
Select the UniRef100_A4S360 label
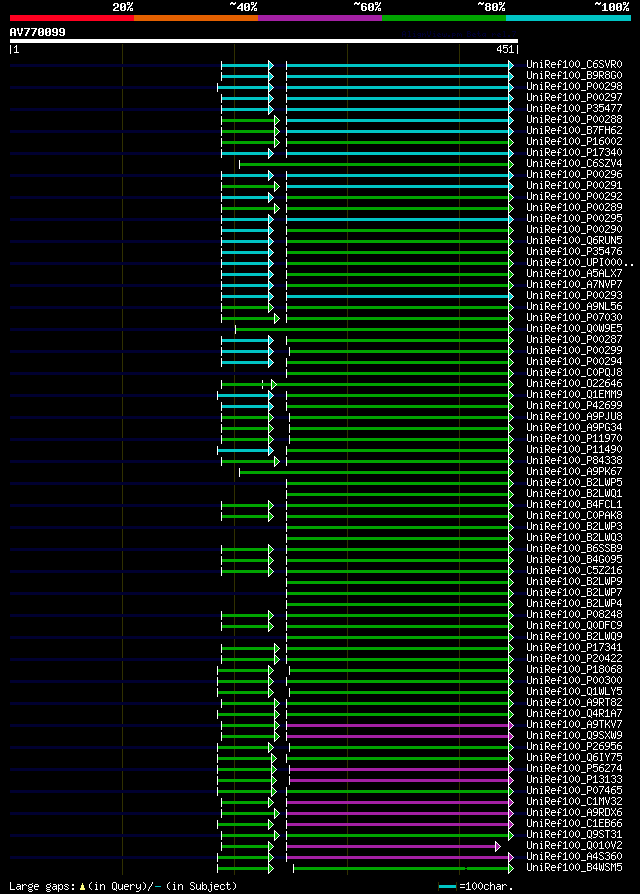click(574, 856)
